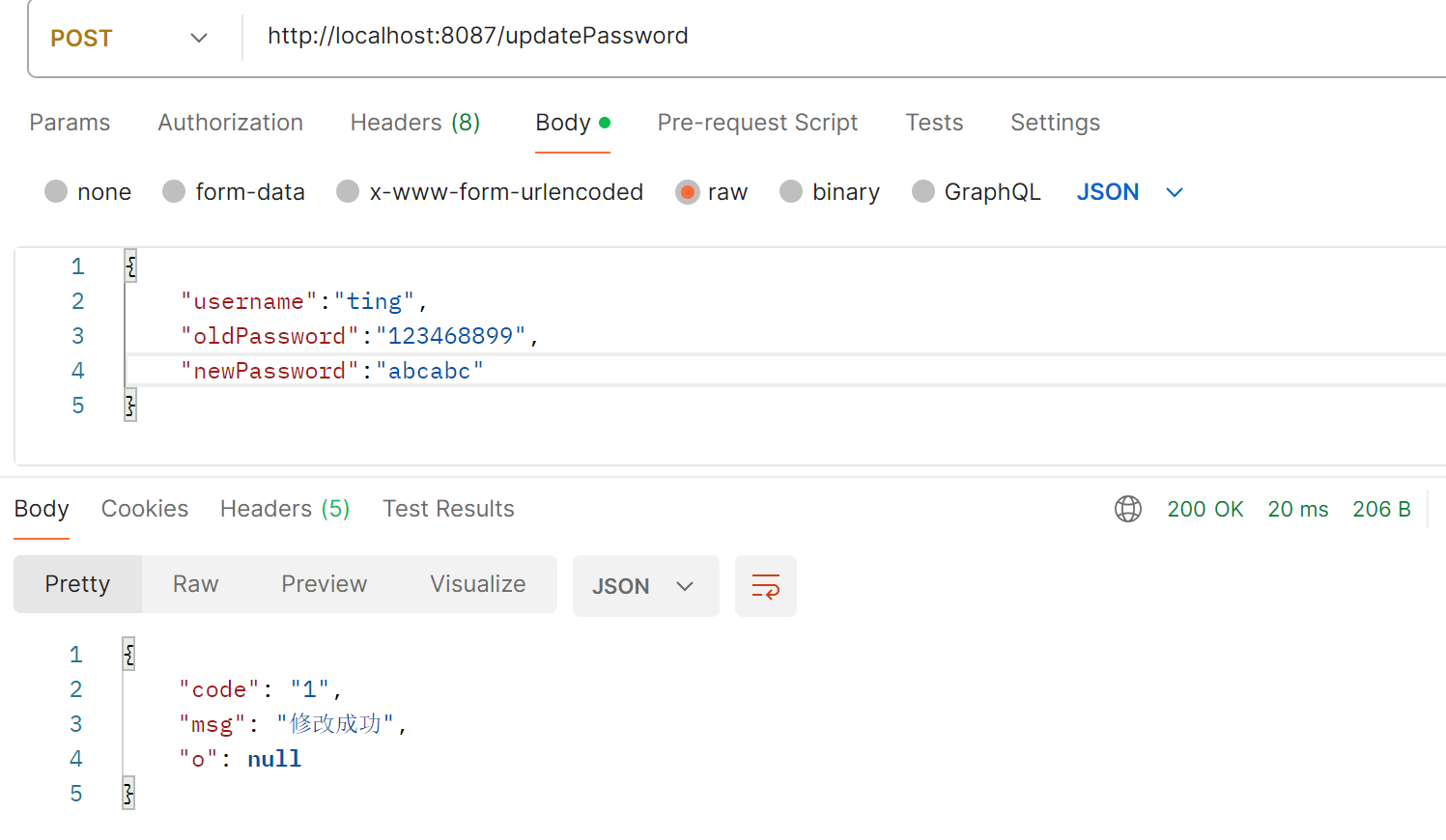Open the Params tab
The image size is (1446, 840).
coord(70,123)
